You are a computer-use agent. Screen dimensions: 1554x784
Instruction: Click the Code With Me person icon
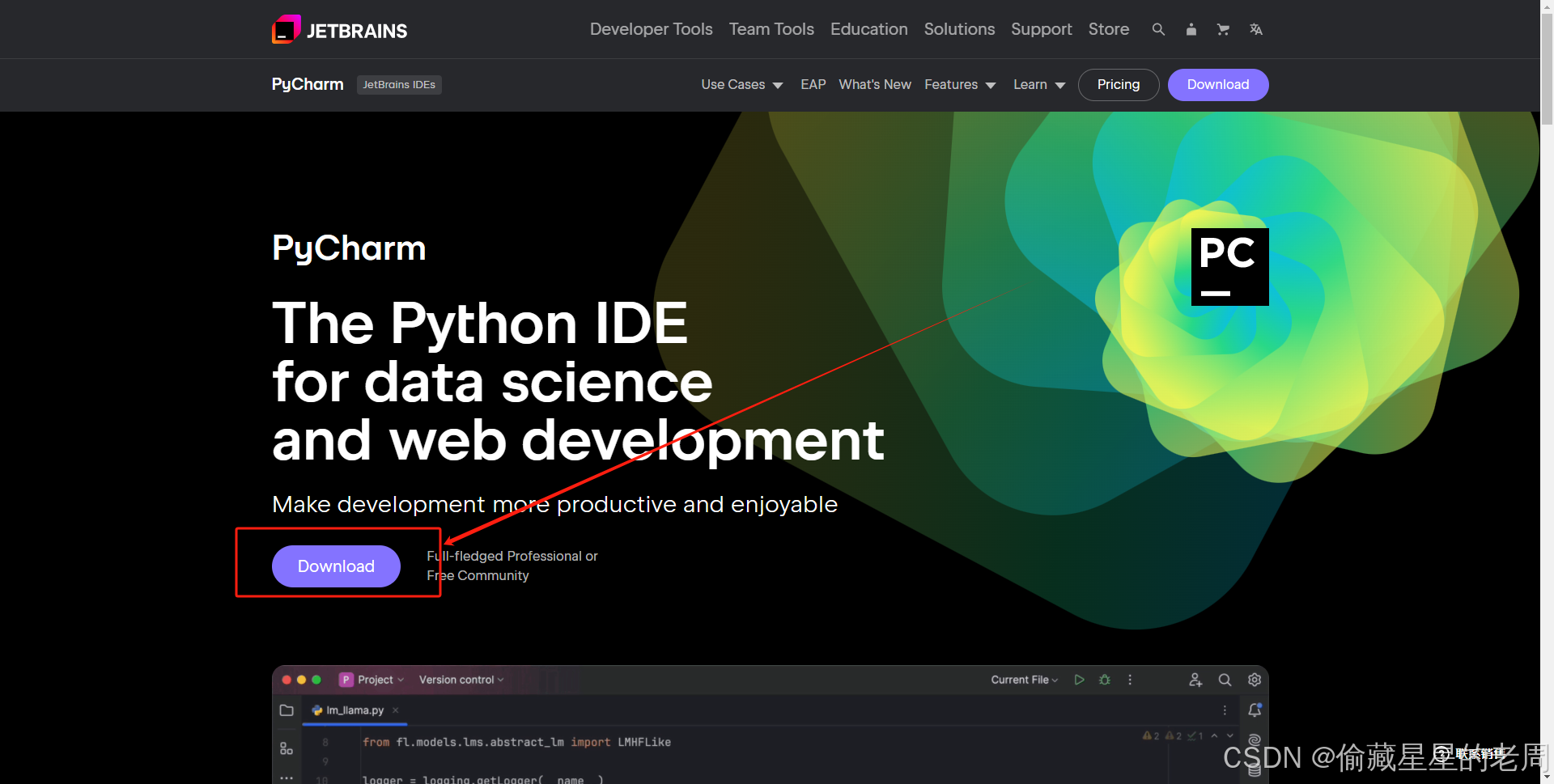1195,680
